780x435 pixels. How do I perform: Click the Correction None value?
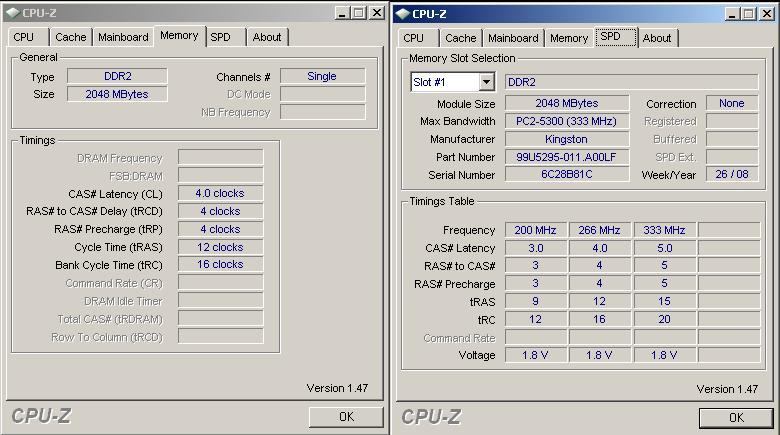pyautogui.click(x=732, y=103)
